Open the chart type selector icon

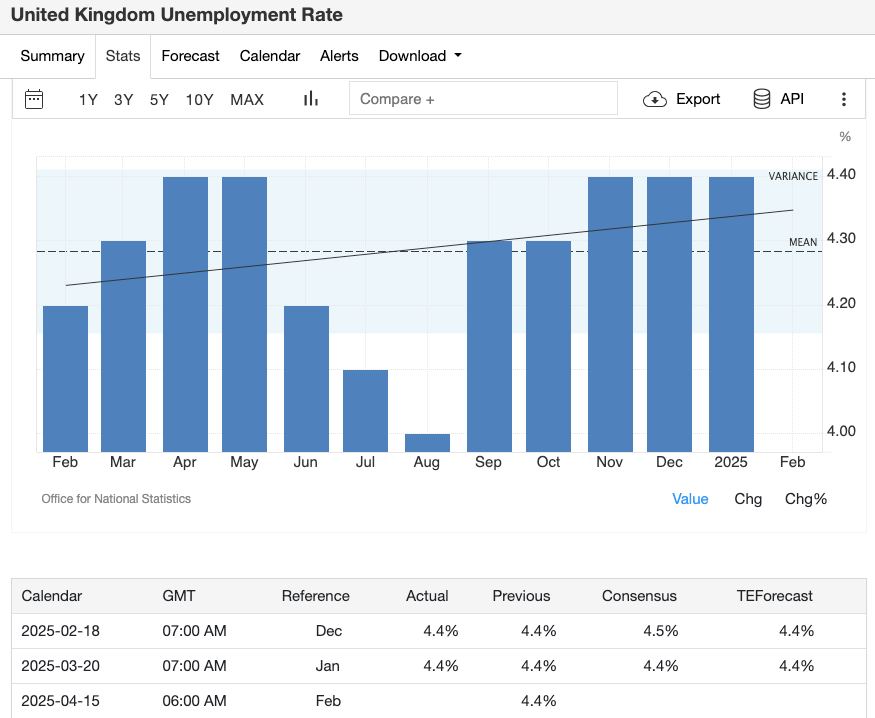(310, 98)
